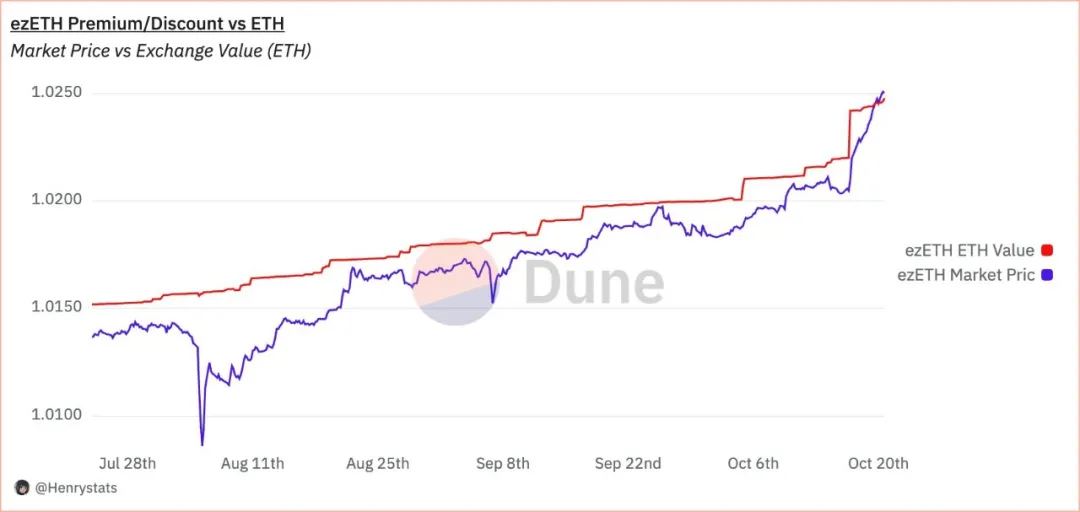Click the blue line's lowest dip point
1080x512 pixels.
(x=202, y=444)
